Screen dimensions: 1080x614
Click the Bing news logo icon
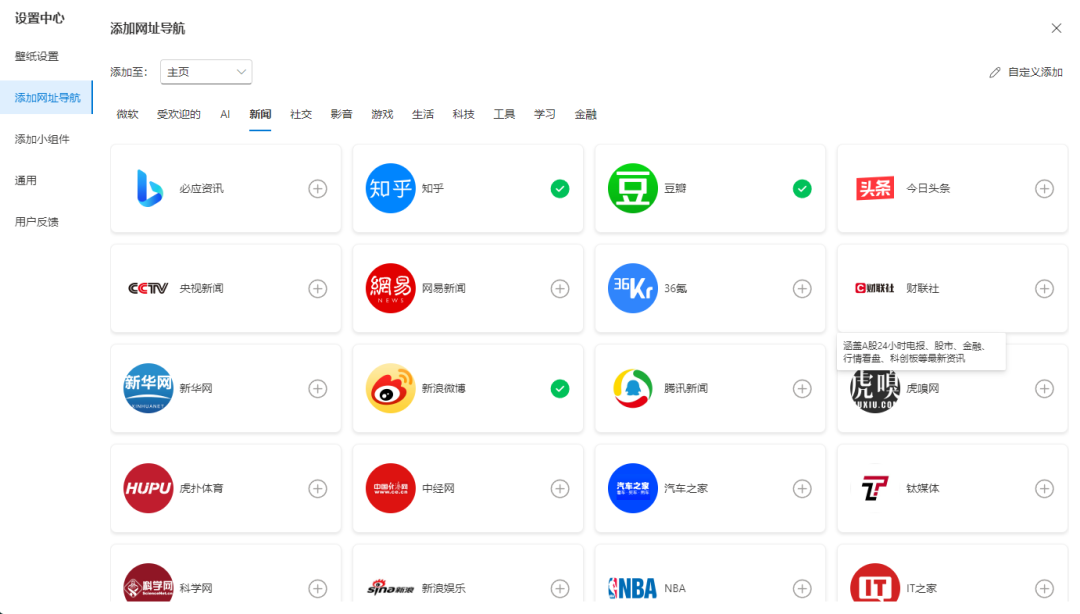[x=149, y=188]
